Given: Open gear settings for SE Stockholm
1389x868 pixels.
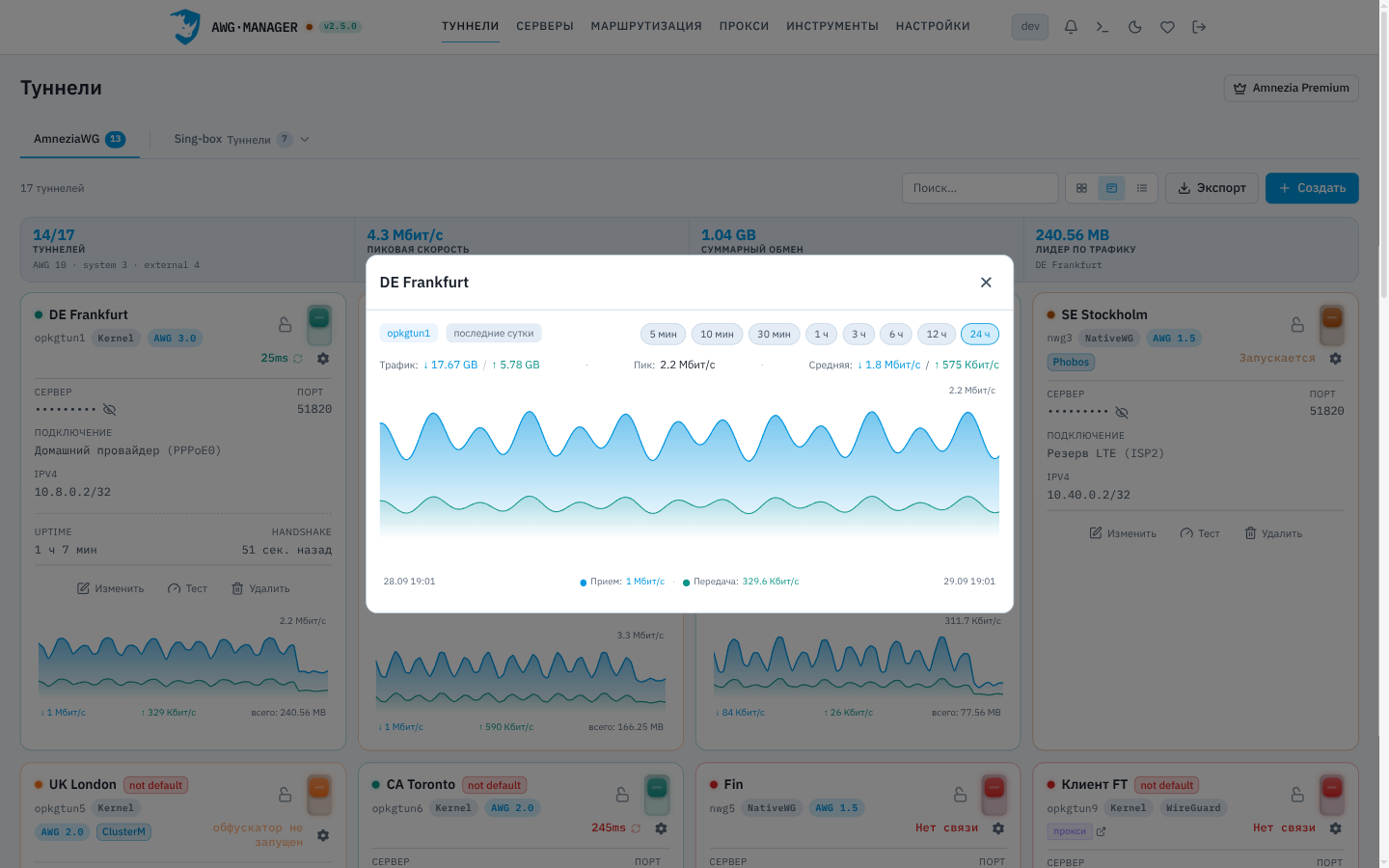Looking at the screenshot, I should coord(1335,359).
